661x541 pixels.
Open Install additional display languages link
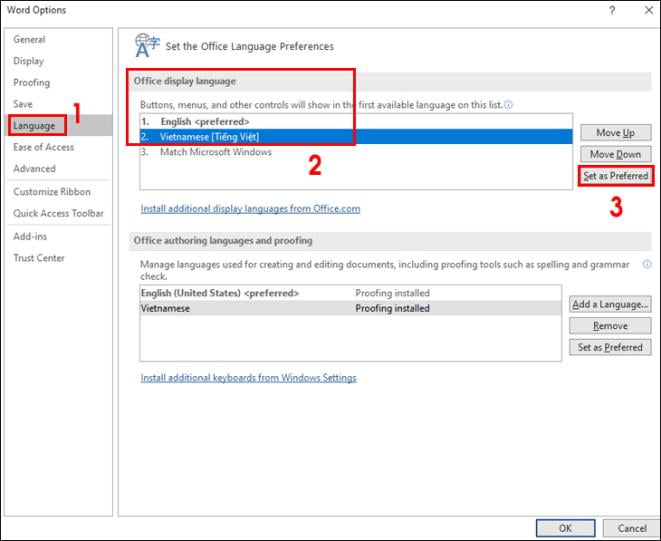click(250, 209)
